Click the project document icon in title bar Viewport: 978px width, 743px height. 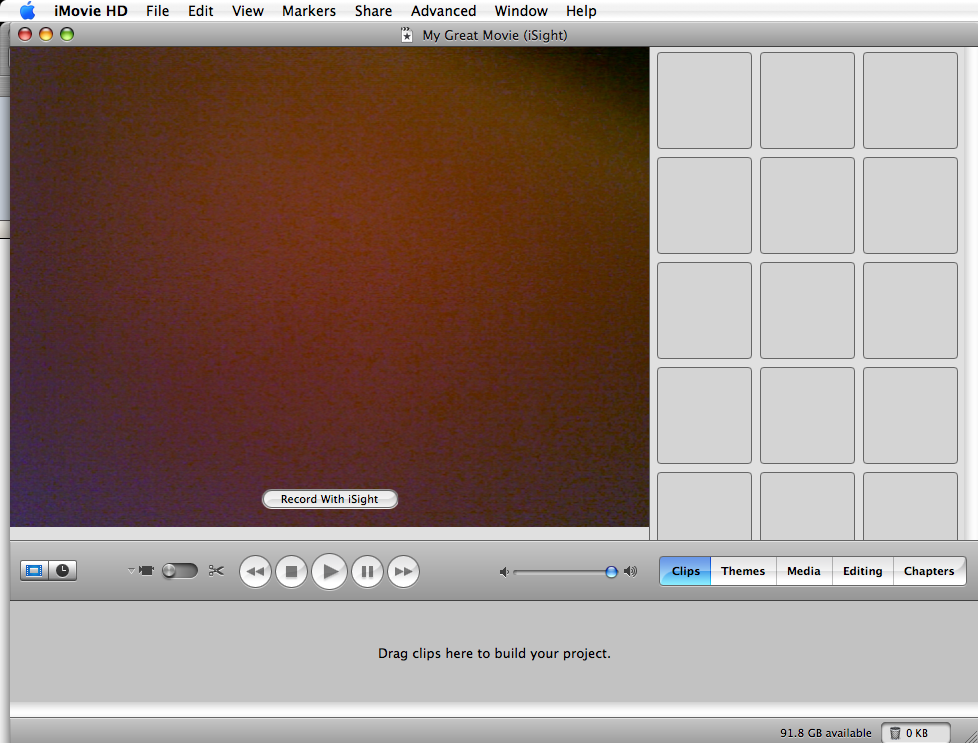click(x=407, y=35)
